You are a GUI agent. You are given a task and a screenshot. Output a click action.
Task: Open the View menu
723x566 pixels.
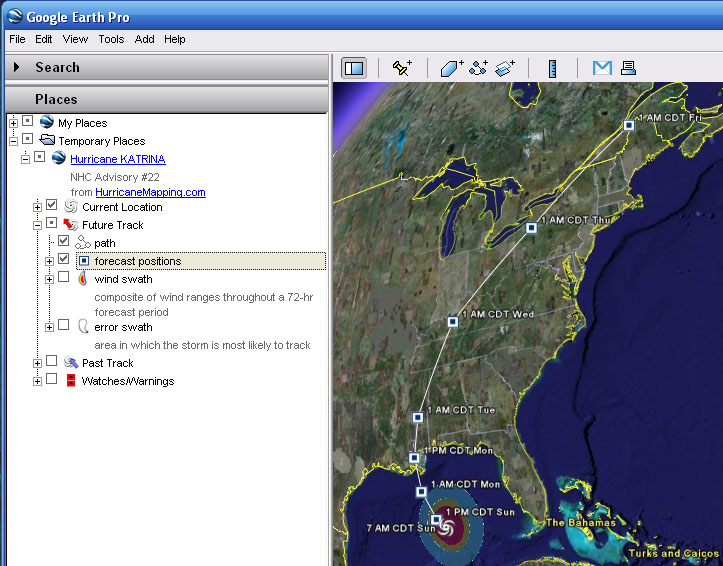[x=75, y=39]
